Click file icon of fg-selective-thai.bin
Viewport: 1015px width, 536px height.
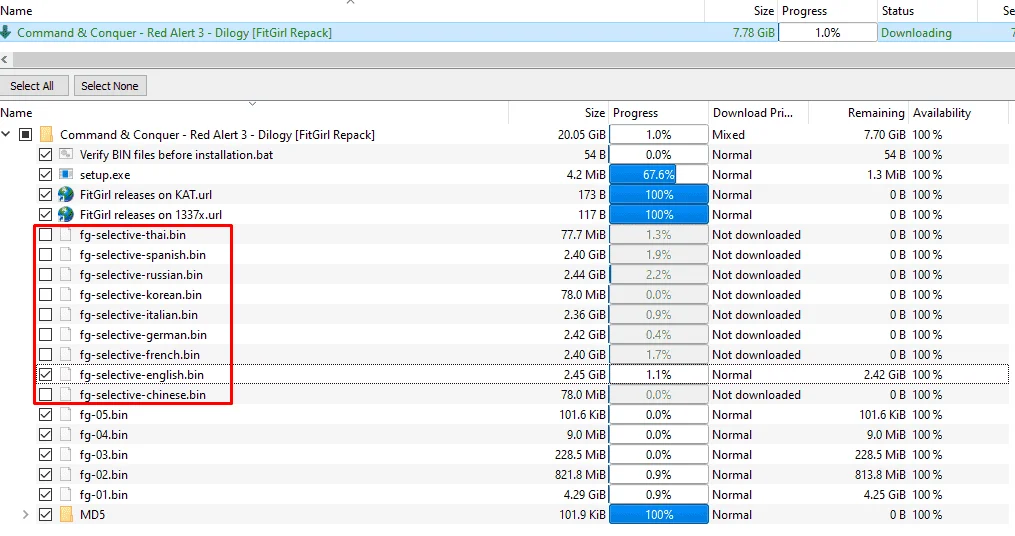[65, 235]
